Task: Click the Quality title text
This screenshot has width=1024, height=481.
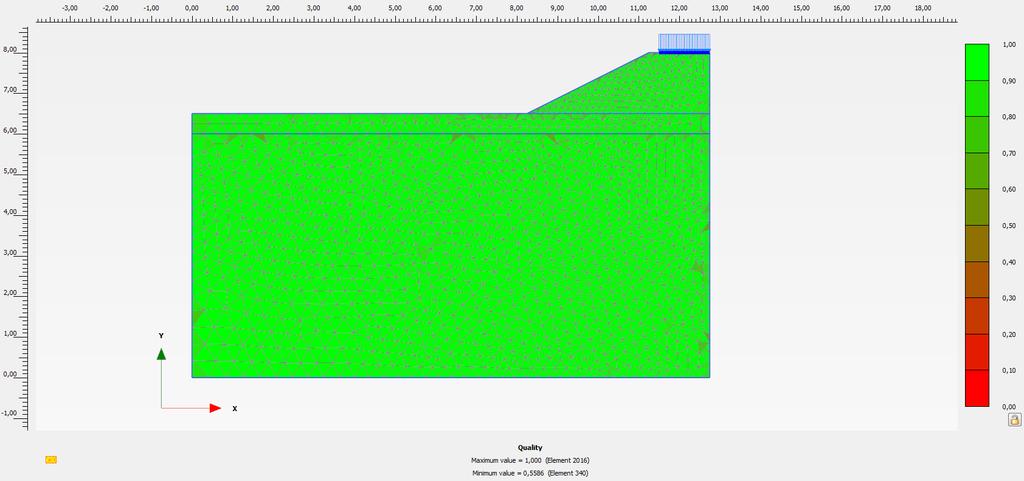Action: click(x=530, y=448)
